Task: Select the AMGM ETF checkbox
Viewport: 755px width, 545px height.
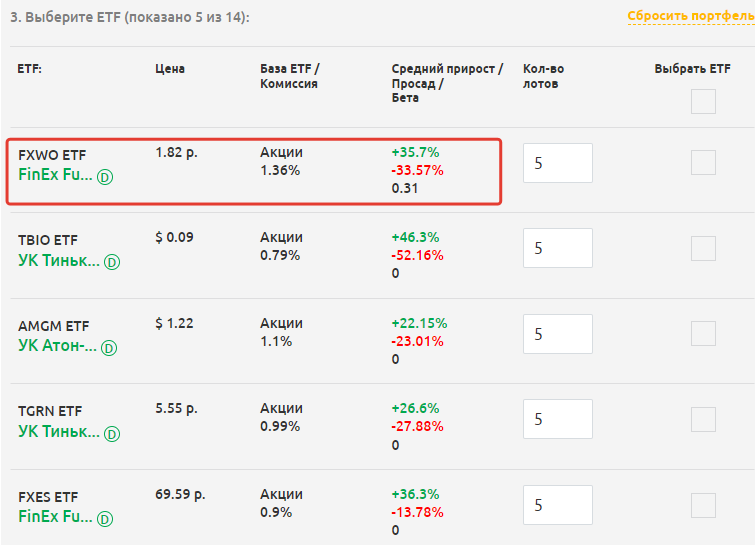Action: [x=703, y=334]
